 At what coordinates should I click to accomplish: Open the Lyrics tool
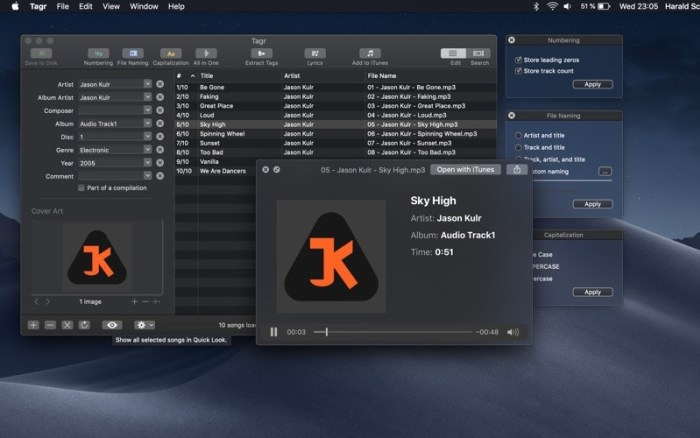click(x=315, y=53)
